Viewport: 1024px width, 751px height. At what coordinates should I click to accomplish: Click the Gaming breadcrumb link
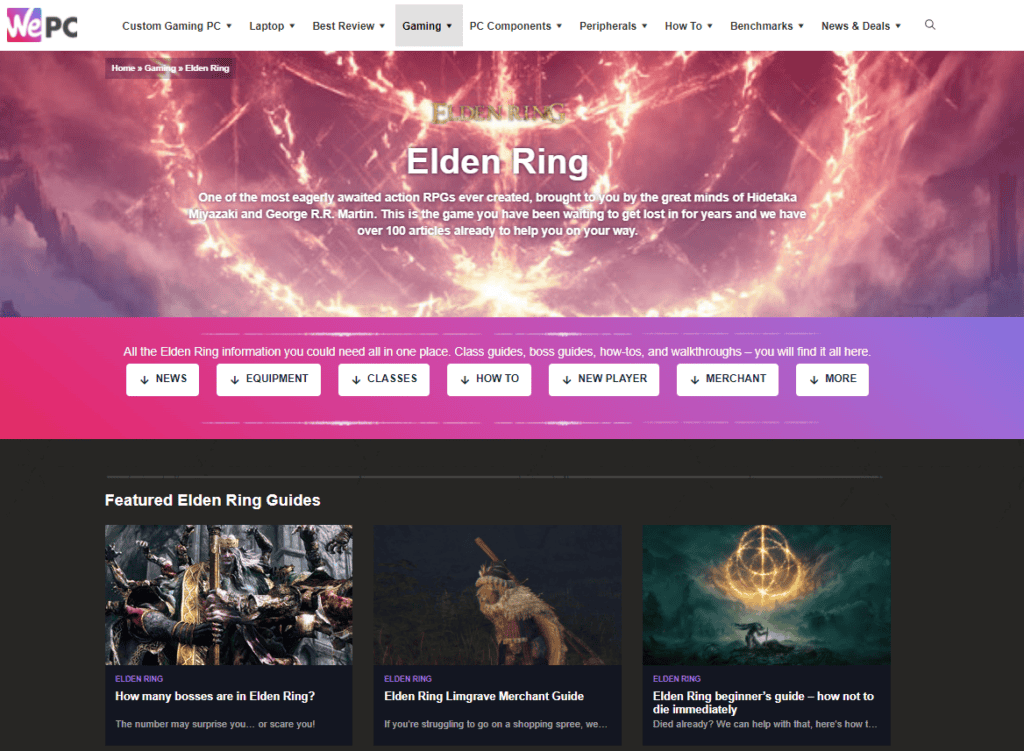coord(160,68)
